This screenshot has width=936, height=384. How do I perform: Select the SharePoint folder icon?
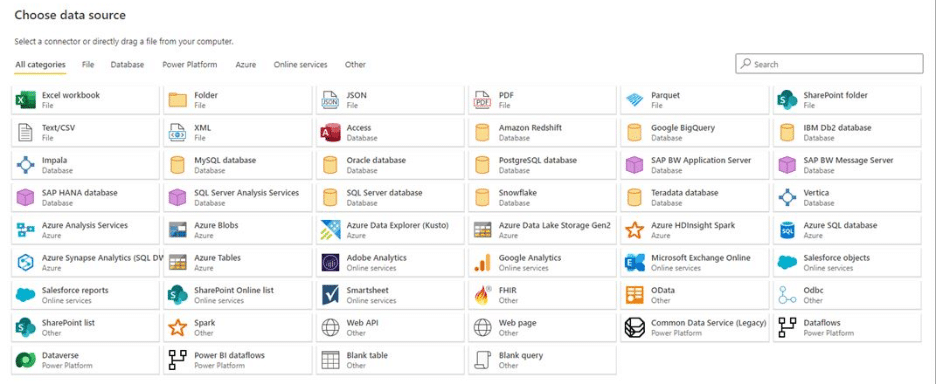tap(787, 100)
